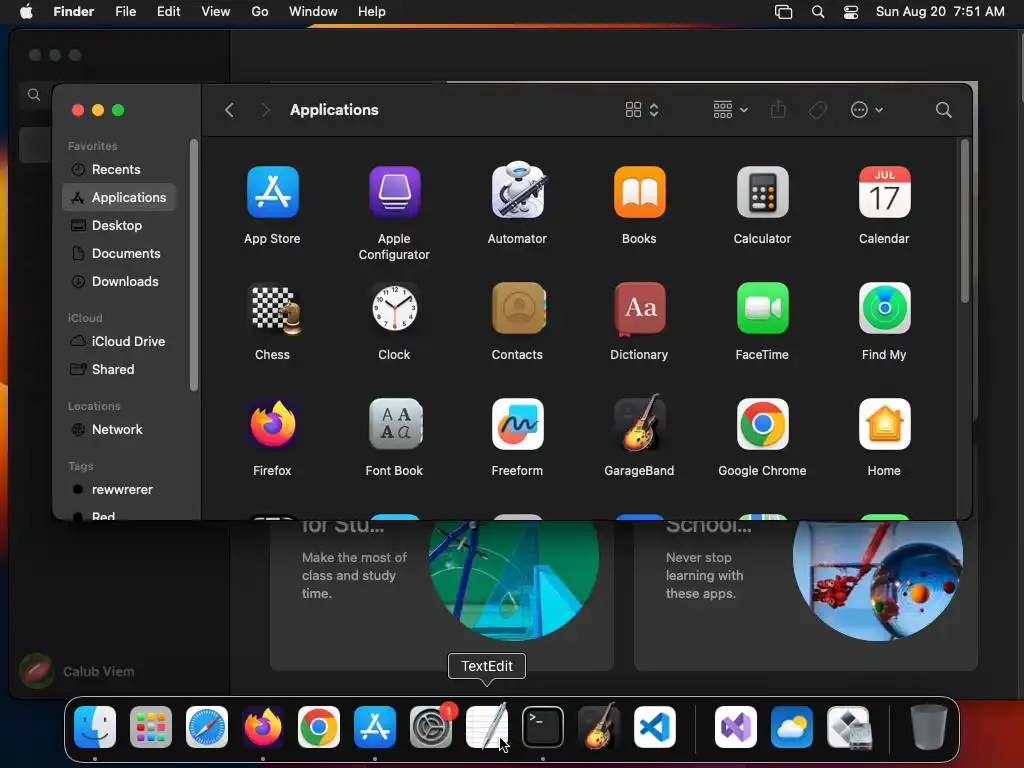Open the Finder menu in menu bar

point(73,12)
